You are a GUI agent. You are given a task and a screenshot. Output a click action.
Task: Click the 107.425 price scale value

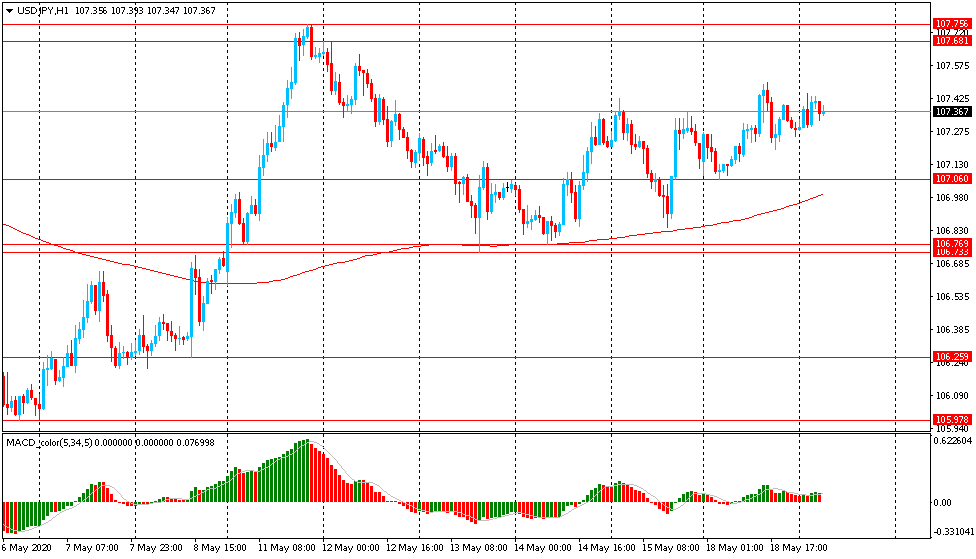(952, 98)
